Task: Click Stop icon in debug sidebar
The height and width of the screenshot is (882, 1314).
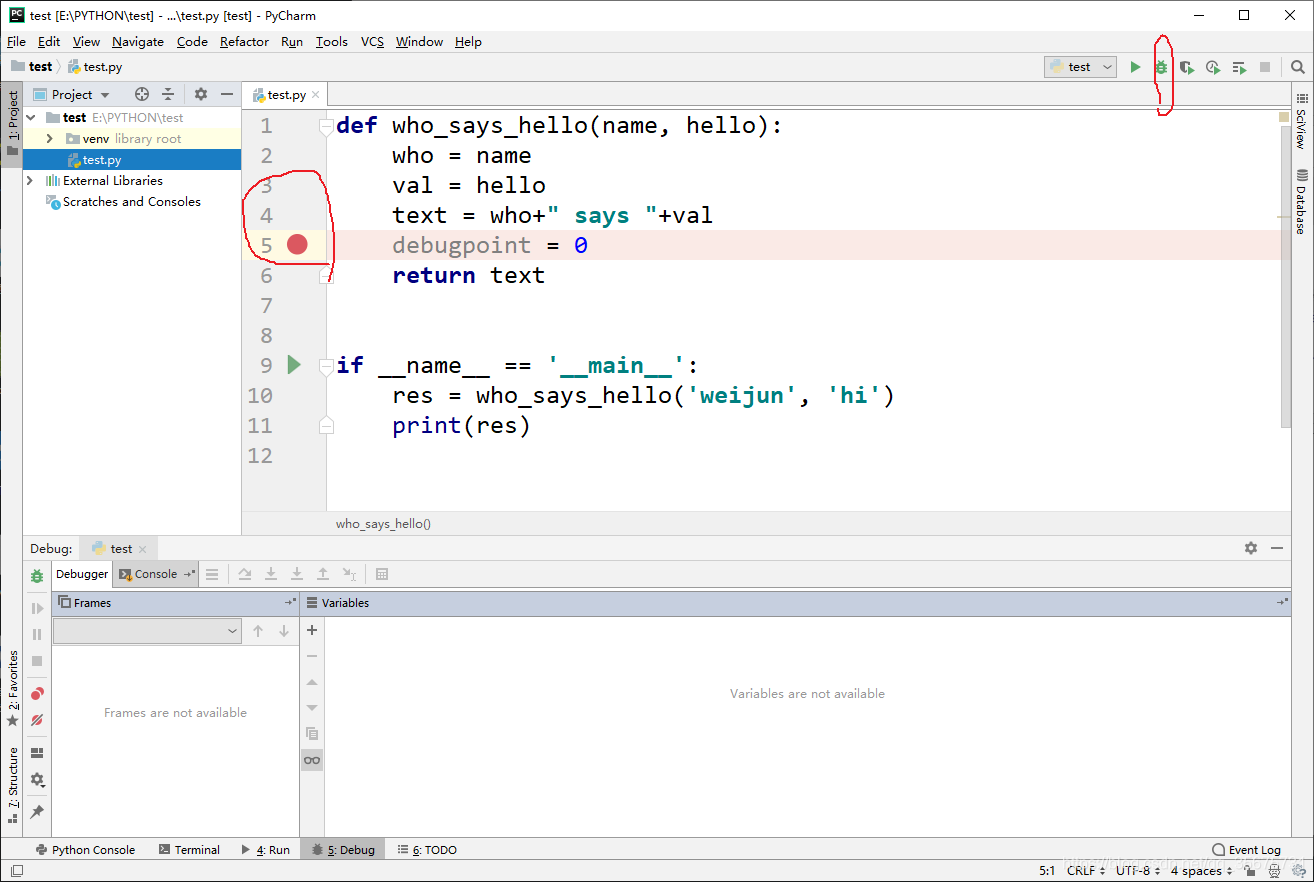Action: pyautogui.click(x=37, y=660)
